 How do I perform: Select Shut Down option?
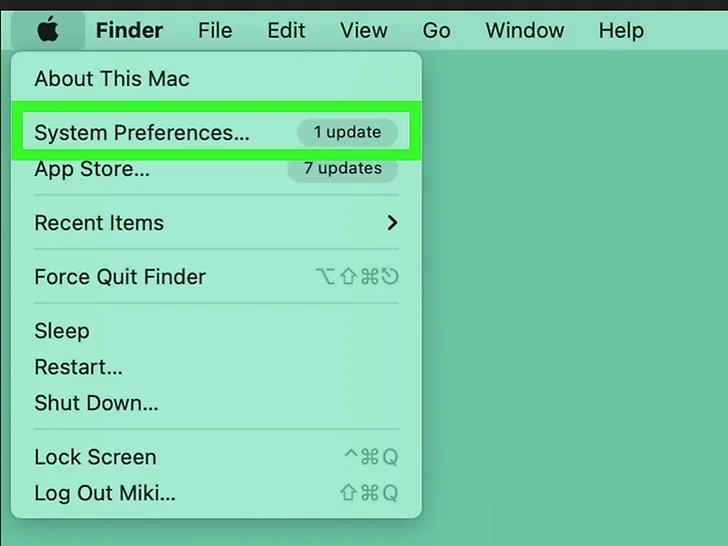tap(216, 403)
